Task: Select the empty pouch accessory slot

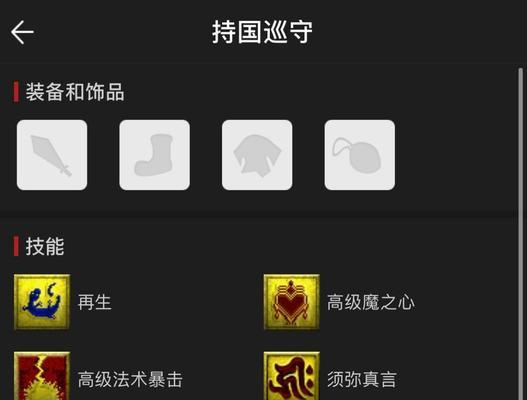Action: click(x=360, y=155)
